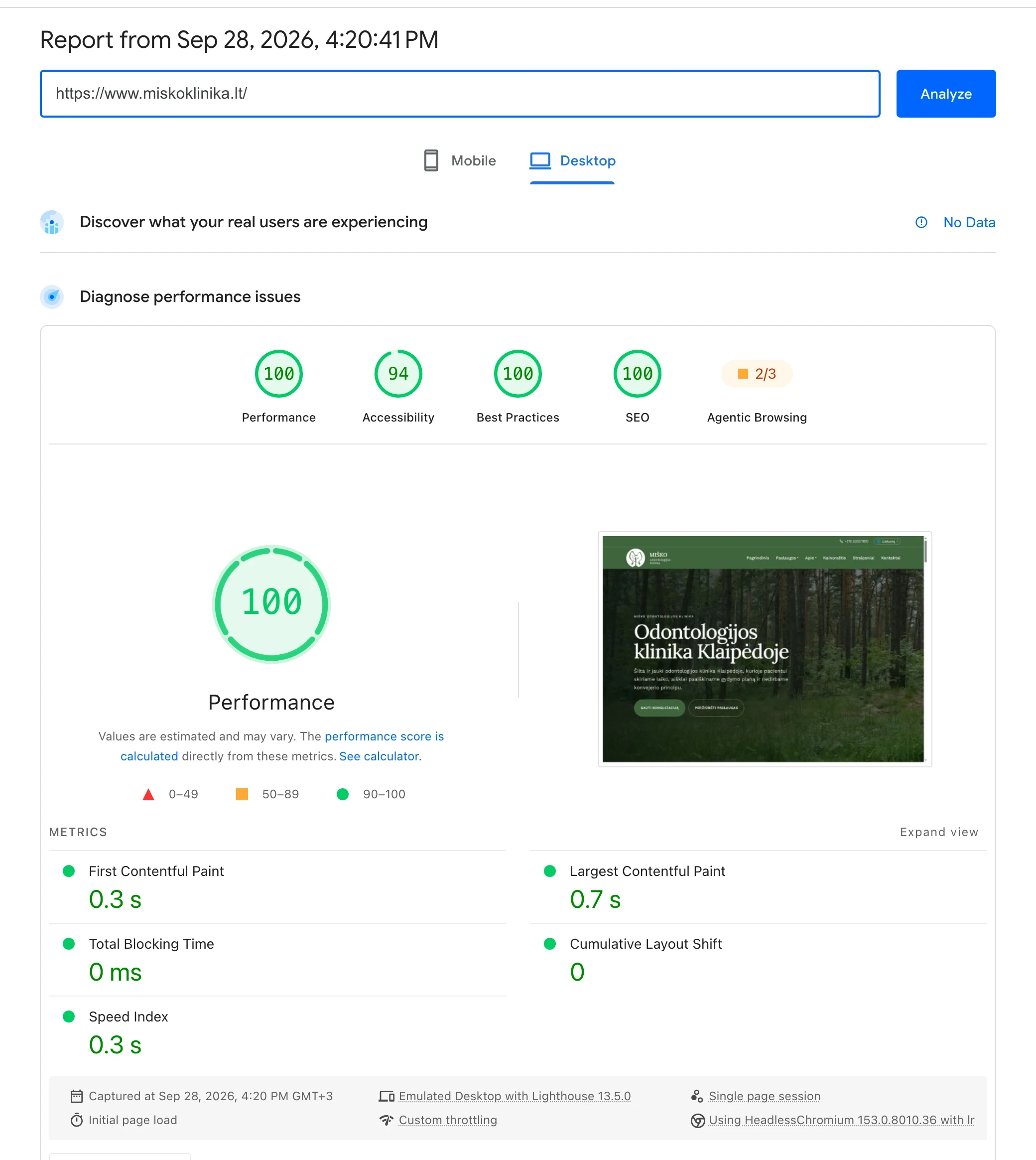
Task: Open Emulated Desktop with Lighthouse 13.5.0 details
Action: (x=515, y=1096)
